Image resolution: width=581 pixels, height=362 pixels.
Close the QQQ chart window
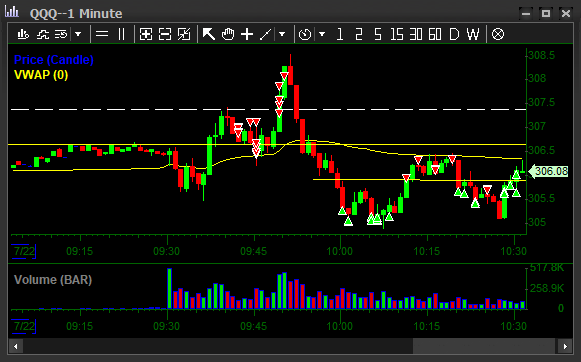(566, 14)
